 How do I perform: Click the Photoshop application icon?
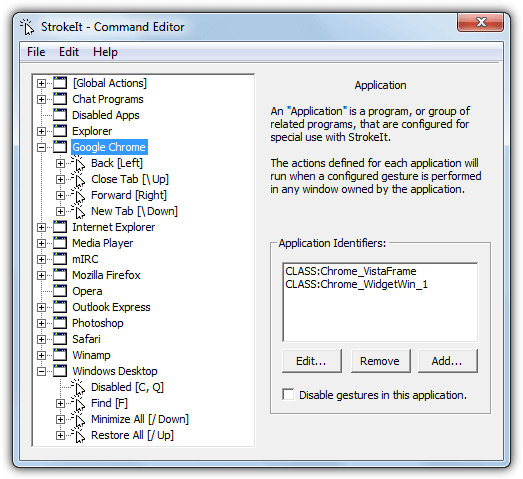click(x=60, y=323)
